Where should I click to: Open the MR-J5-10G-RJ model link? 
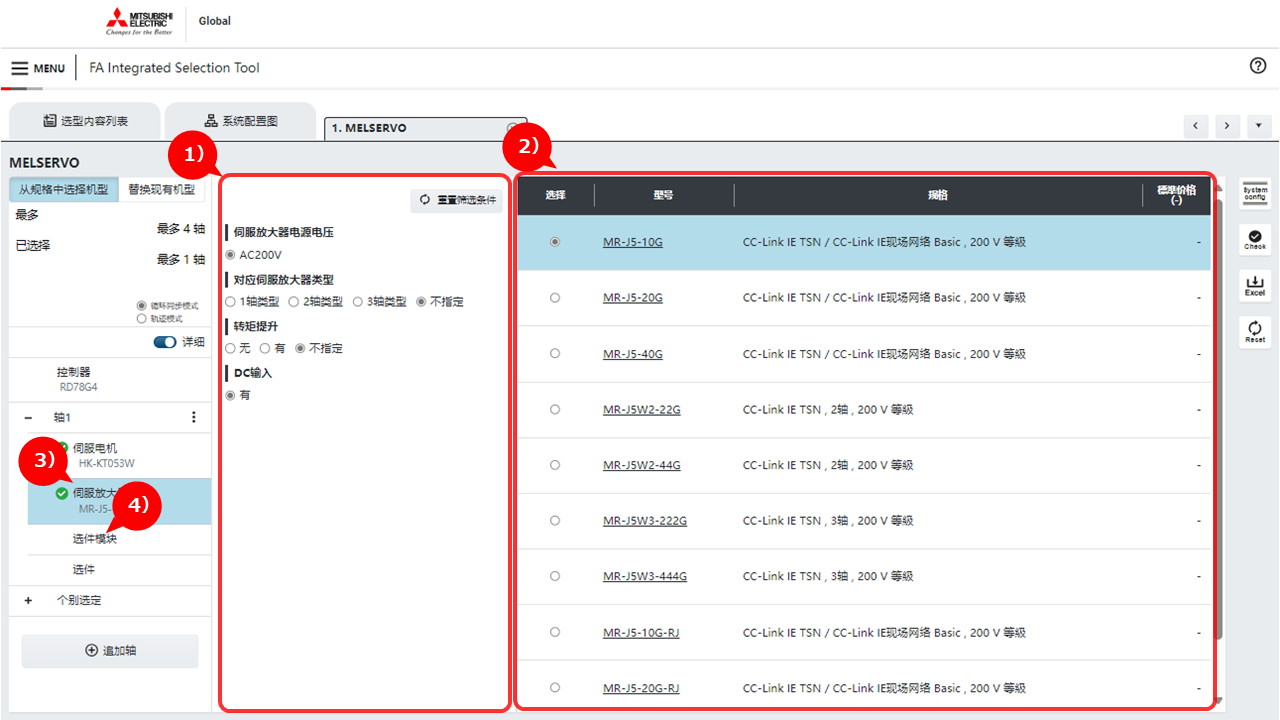tap(641, 632)
